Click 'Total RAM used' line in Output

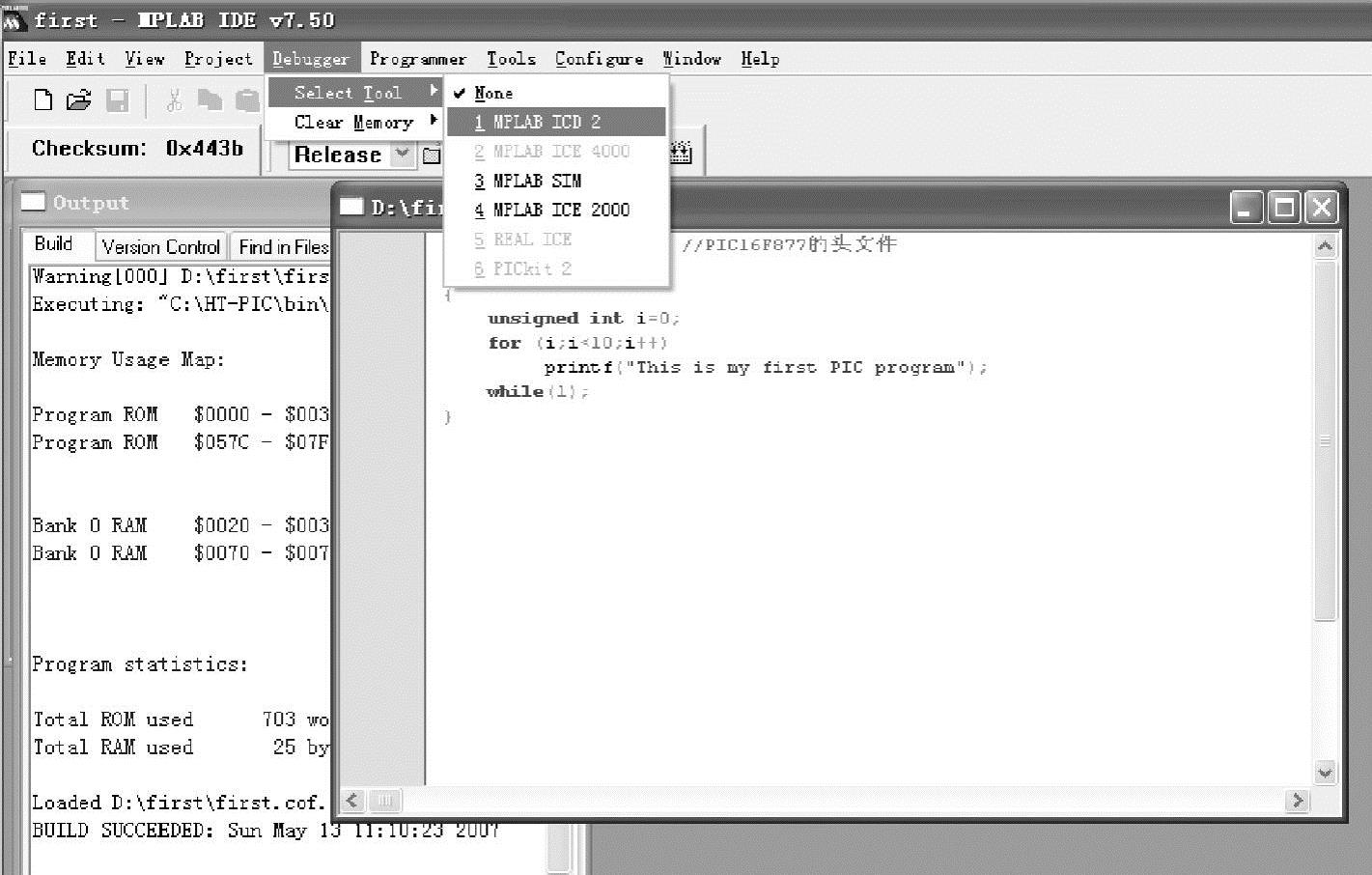click(181, 748)
